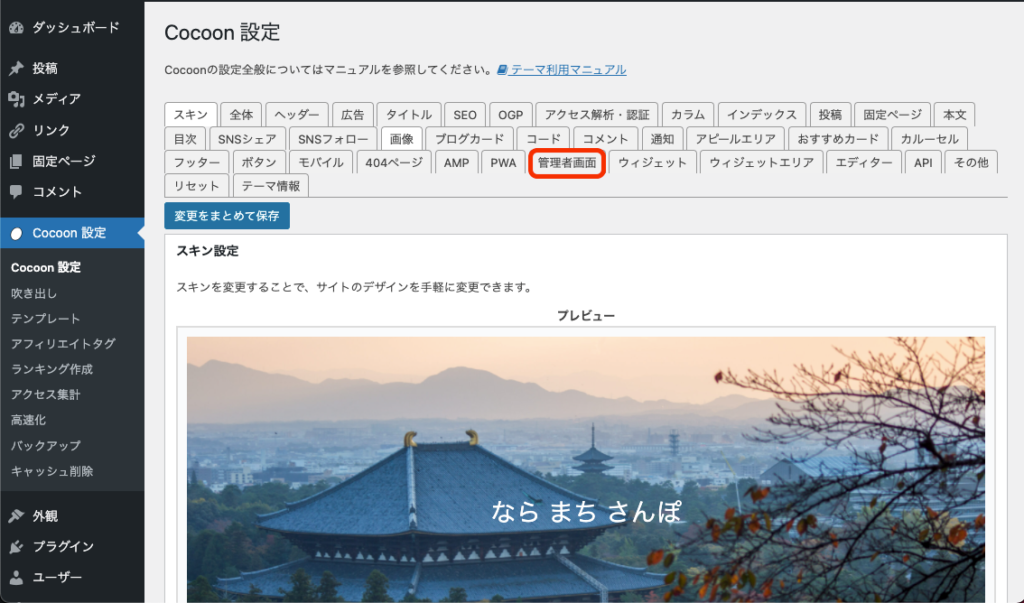The image size is (1024, 603).
Task: Open the テーマ利用マニュアル link
Action: [x=568, y=70]
